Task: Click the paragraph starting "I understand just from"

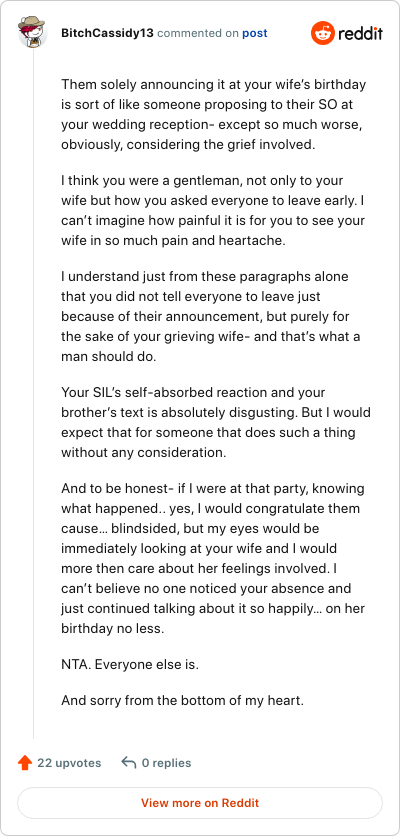Action: (x=213, y=317)
